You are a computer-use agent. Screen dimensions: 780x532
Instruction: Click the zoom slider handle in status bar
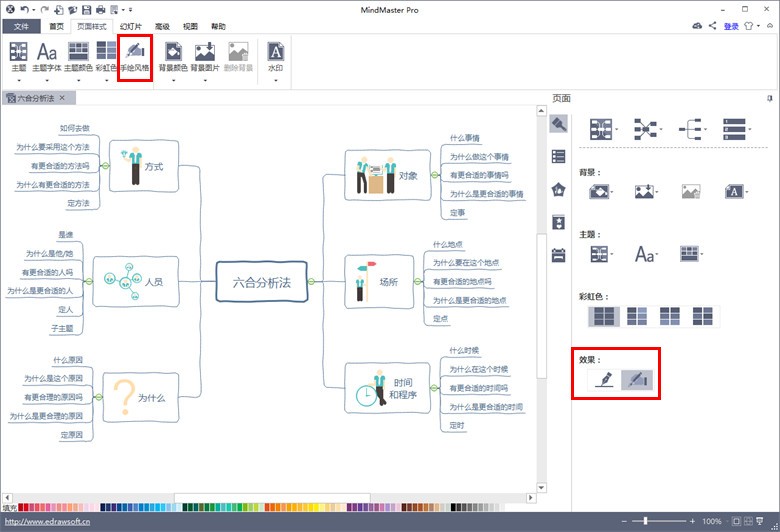[x=645, y=521]
